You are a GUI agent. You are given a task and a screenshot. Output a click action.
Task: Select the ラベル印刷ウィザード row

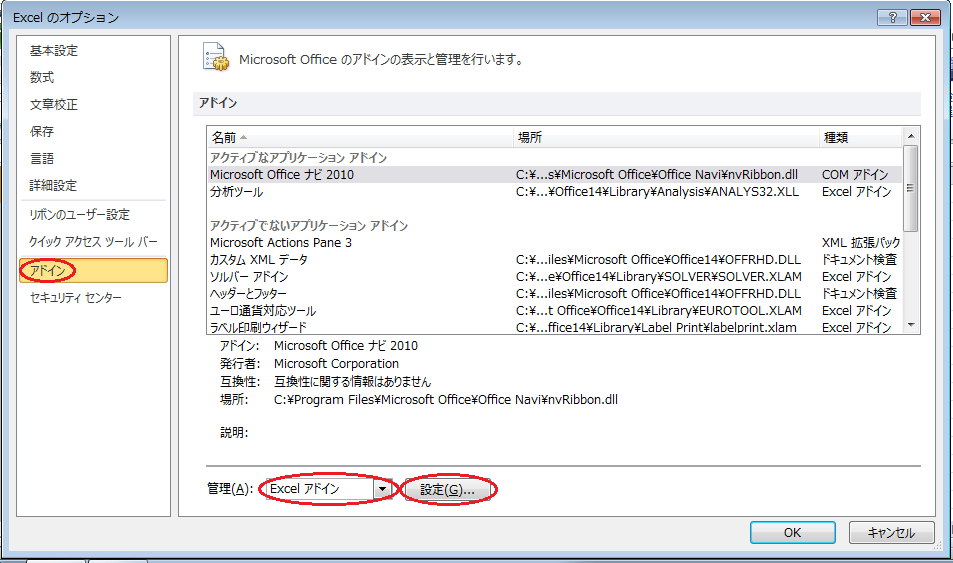[x=555, y=327]
